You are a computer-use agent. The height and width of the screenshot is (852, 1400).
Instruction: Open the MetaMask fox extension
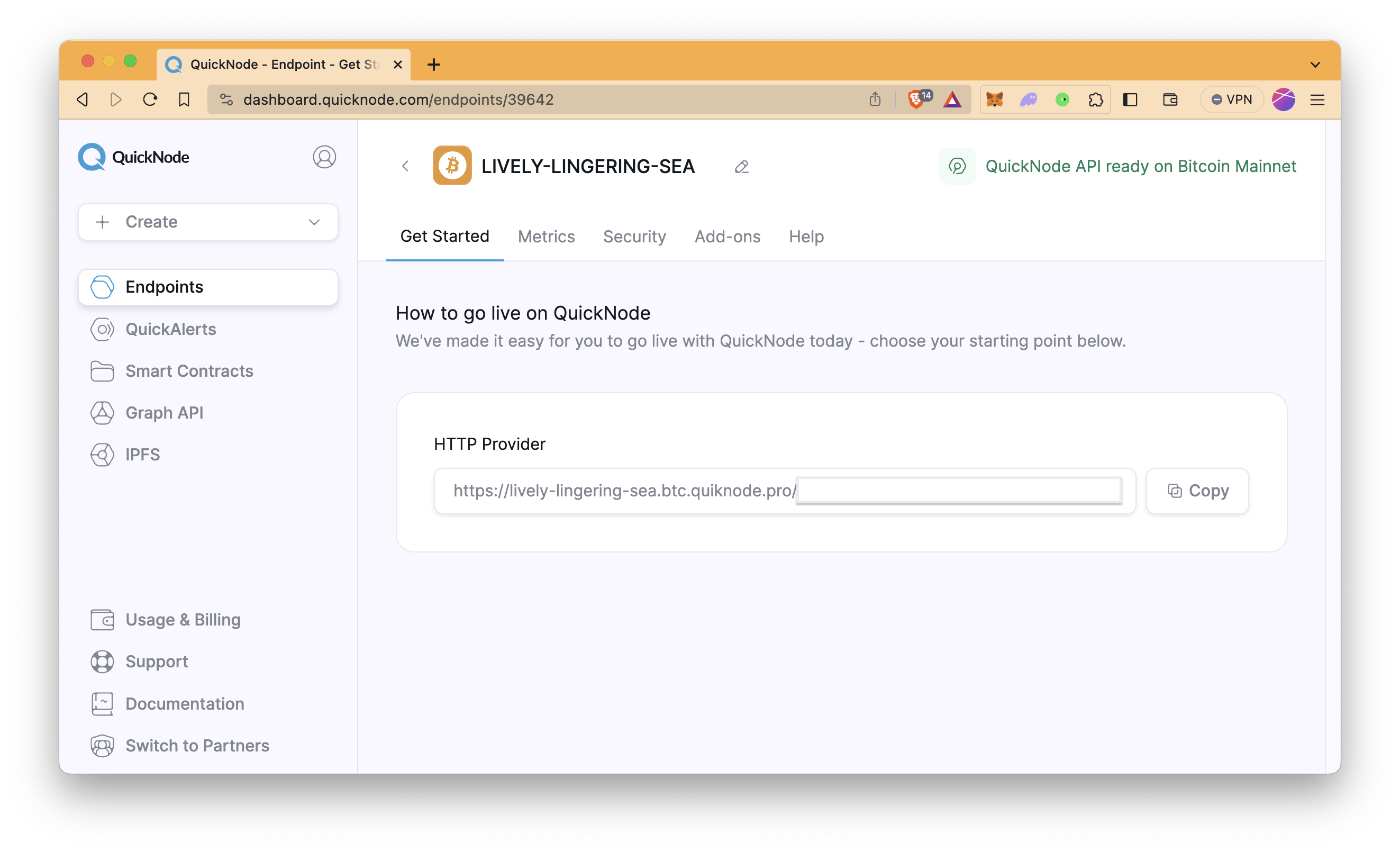(994, 99)
